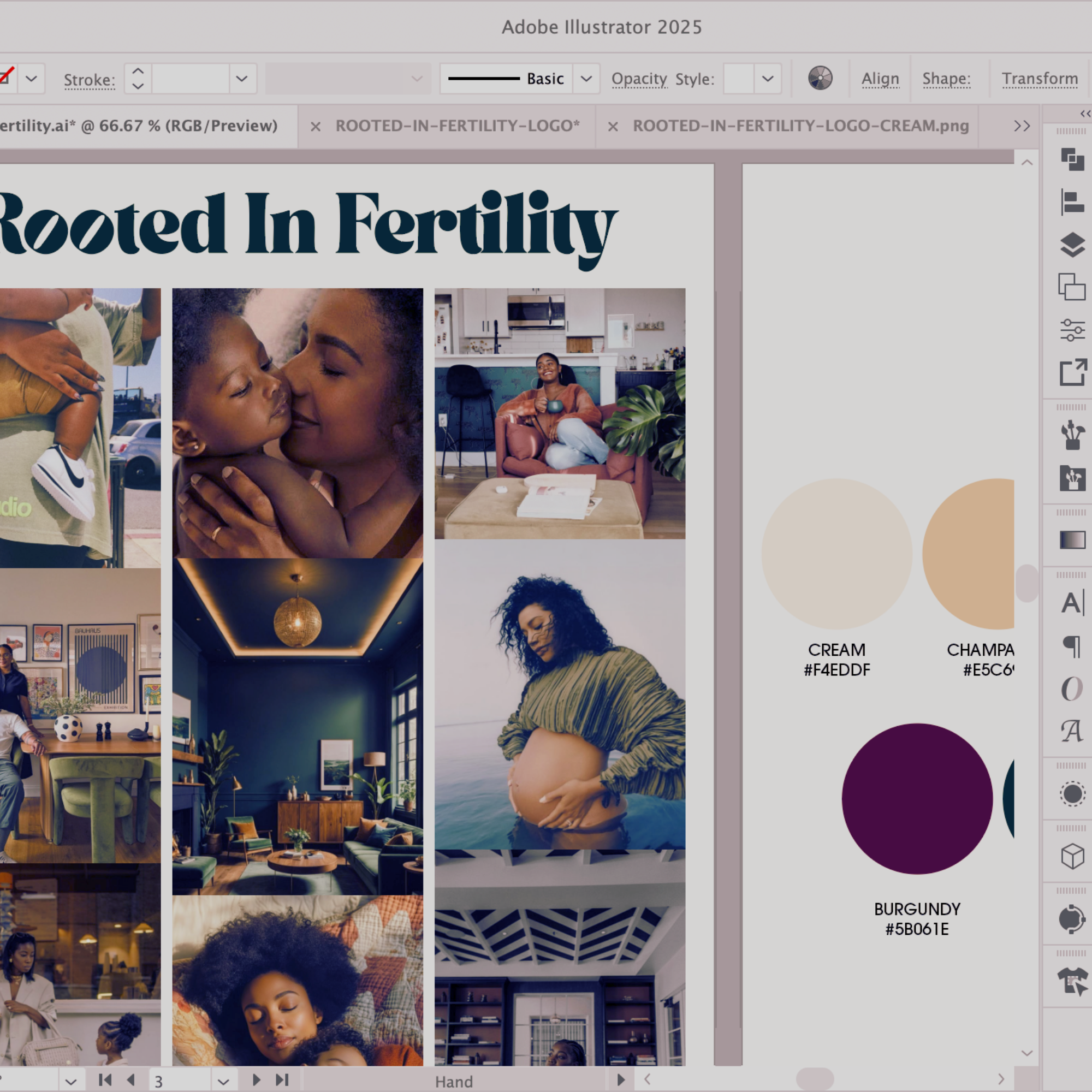This screenshot has height=1092, width=1092.
Task: Open the Align panel icon in dock
Action: (1072, 203)
